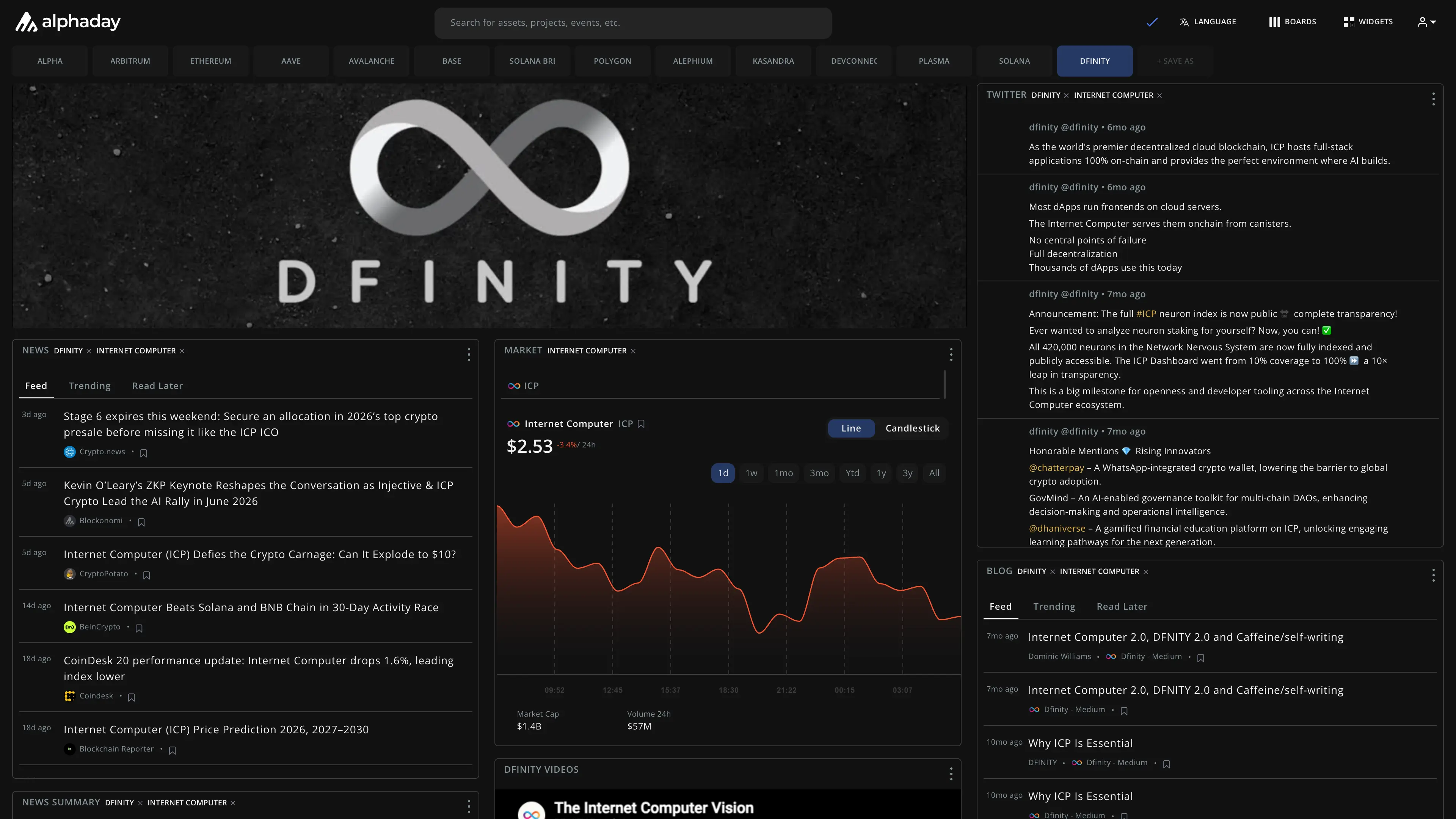Switch to the Ethereum board tab
Image resolution: width=1456 pixels, height=819 pixels.
coord(210,61)
